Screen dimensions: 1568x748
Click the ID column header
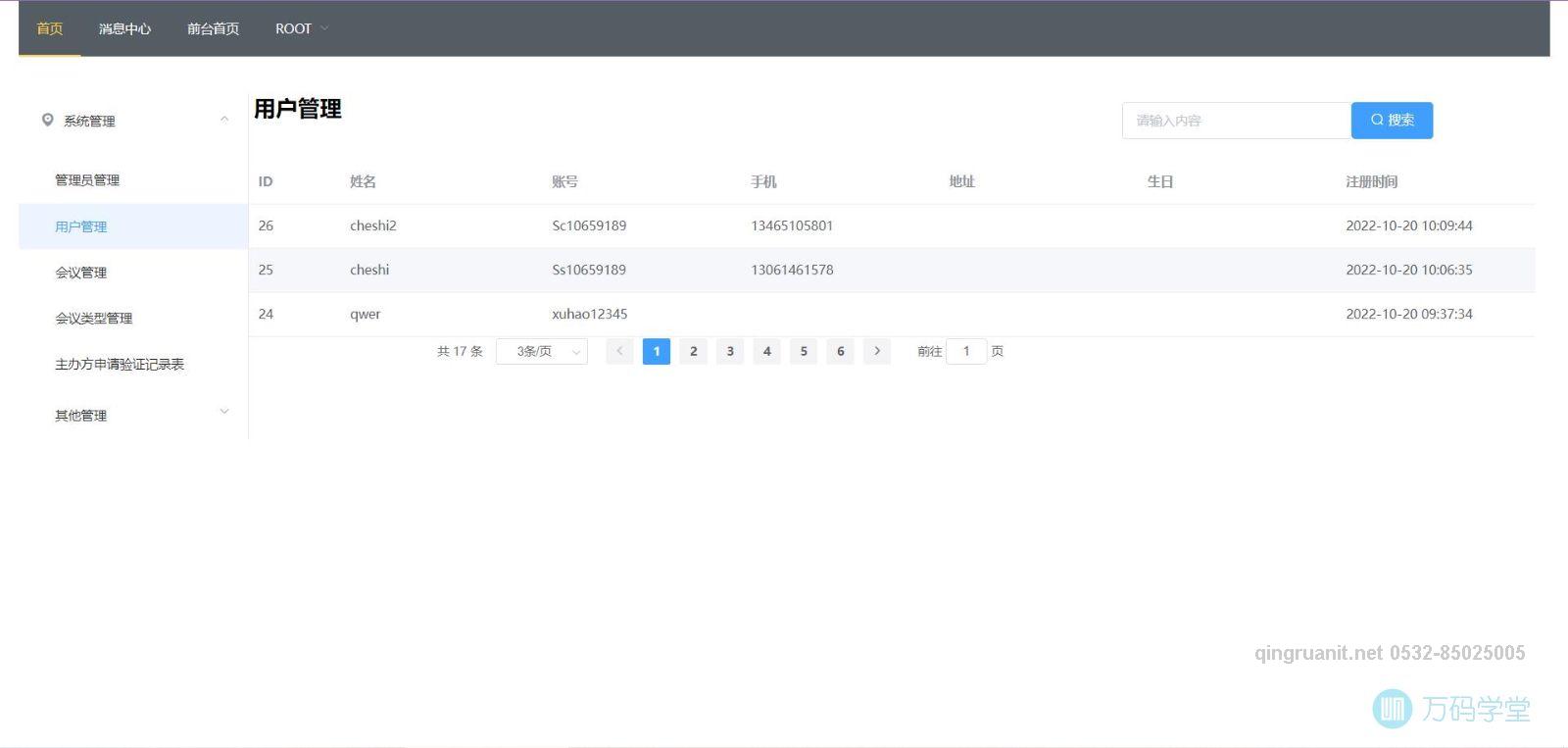click(x=266, y=181)
